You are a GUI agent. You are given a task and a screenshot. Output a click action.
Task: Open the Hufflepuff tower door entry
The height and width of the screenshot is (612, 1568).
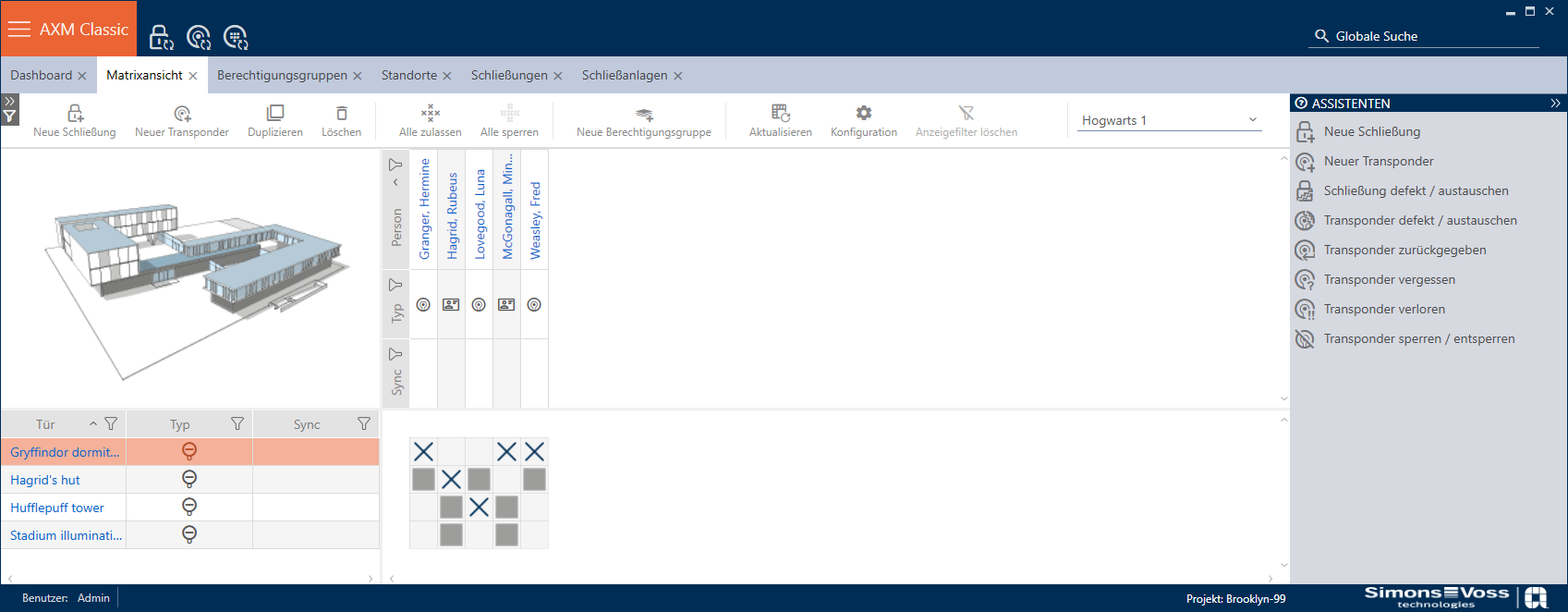tap(57, 508)
